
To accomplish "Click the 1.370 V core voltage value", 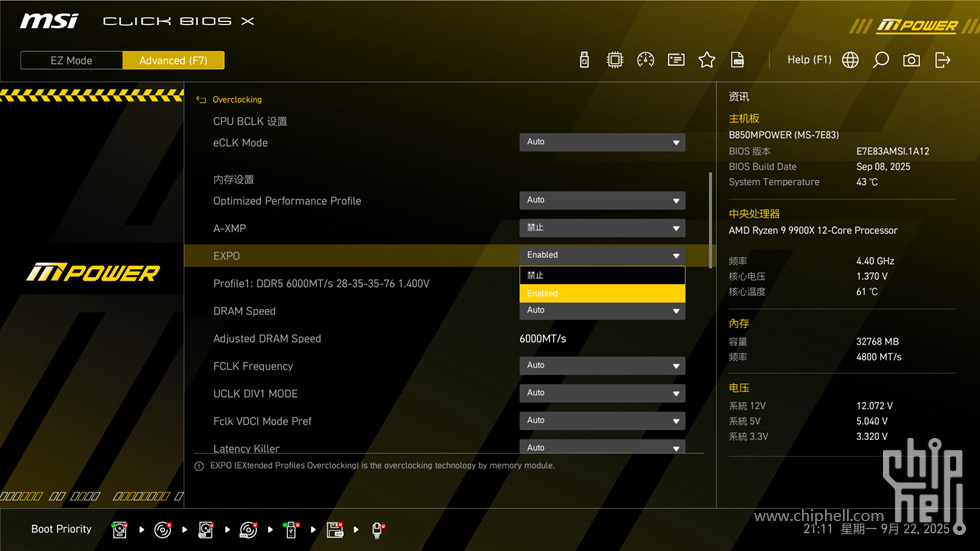I will 872,276.
